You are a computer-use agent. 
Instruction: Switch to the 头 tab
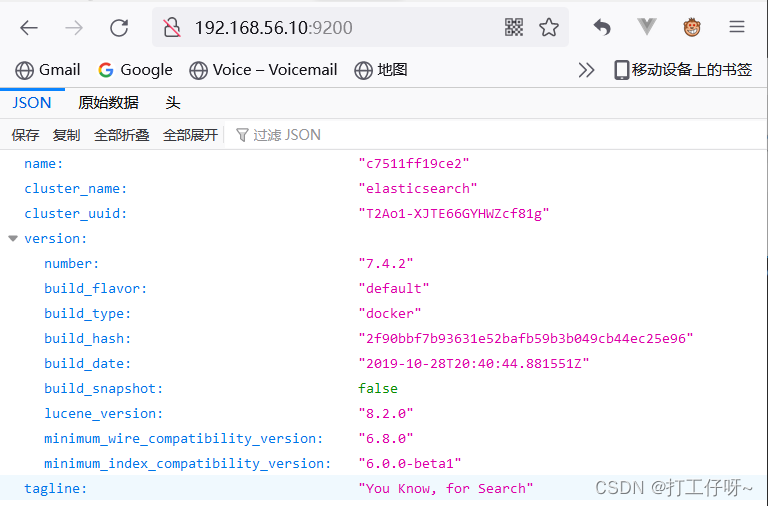click(x=173, y=103)
